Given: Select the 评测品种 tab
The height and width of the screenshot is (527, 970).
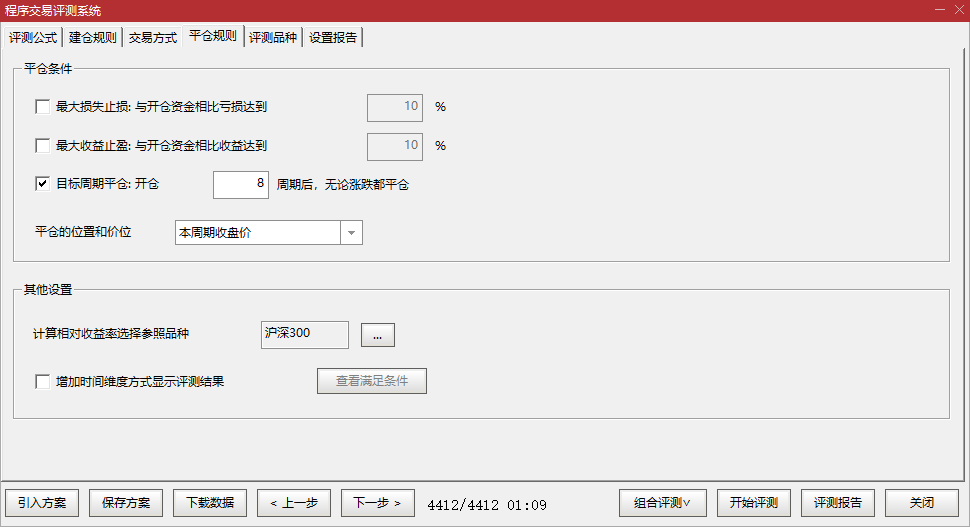Looking at the screenshot, I should pos(272,38).
